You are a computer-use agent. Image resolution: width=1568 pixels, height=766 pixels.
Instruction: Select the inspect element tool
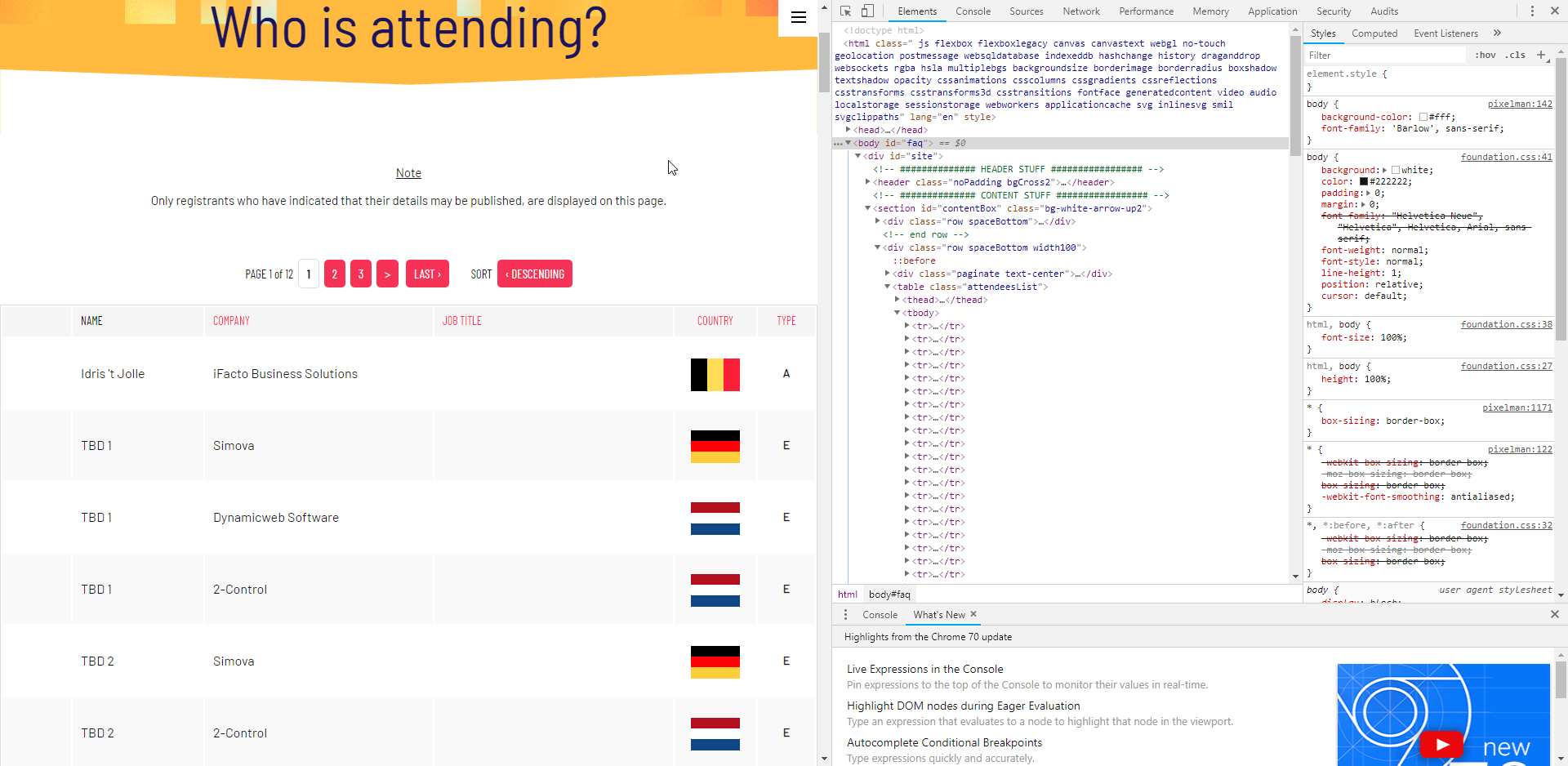click(845, 11)
